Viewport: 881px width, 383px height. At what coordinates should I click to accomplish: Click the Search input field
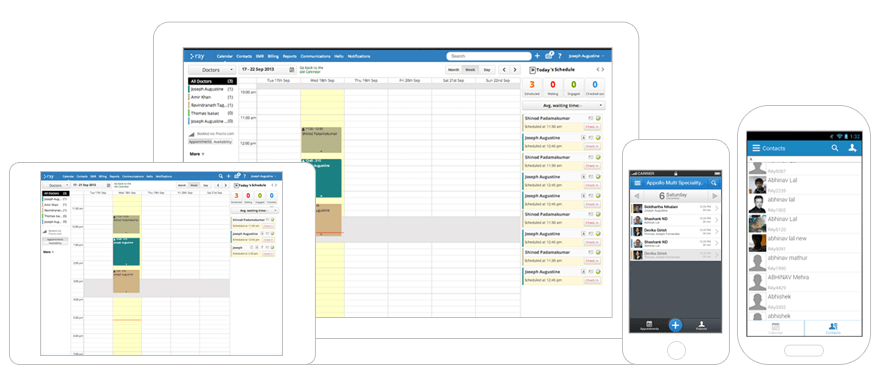coord(489,56)
